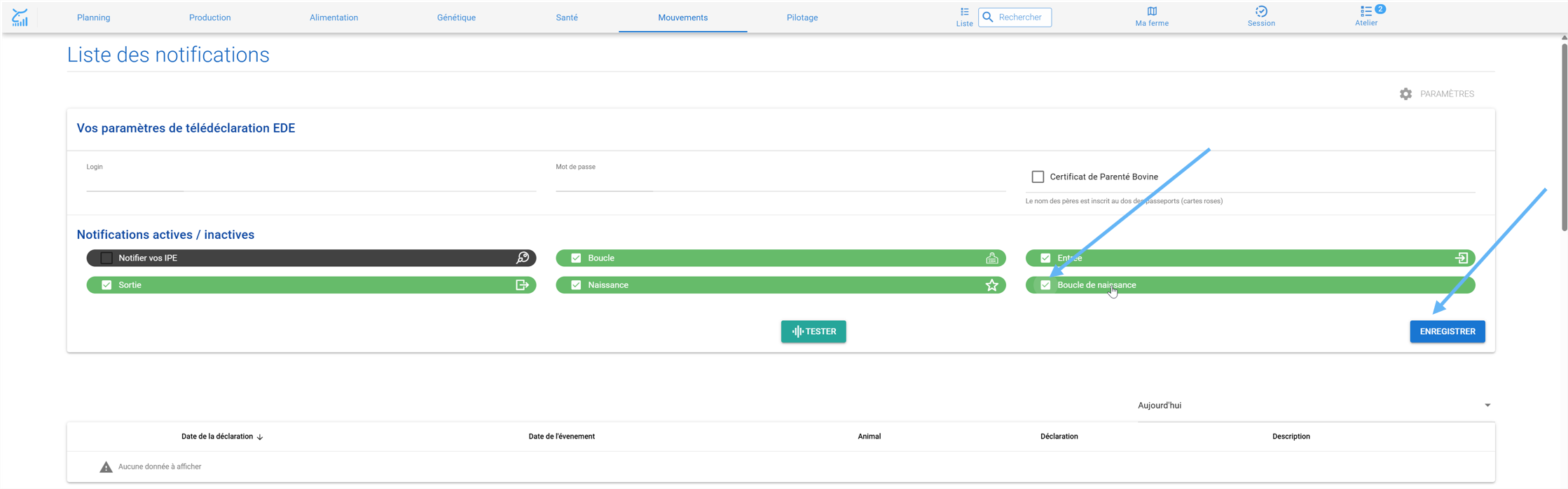Screen dimensions: 1568x489
Task: Enable Certificat de Parenté Bovine checkbox
Action: (x=1038, y=177)
